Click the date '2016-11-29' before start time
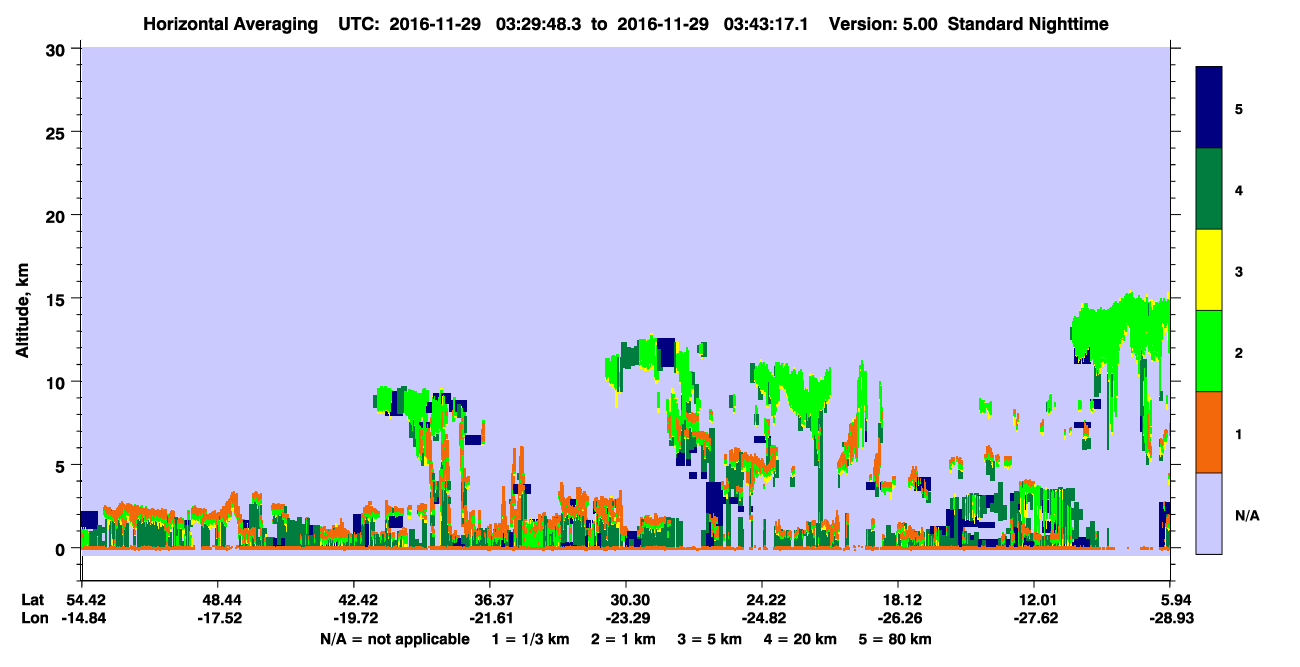This screenshot has width=1300, height=667. click(435, 24)
